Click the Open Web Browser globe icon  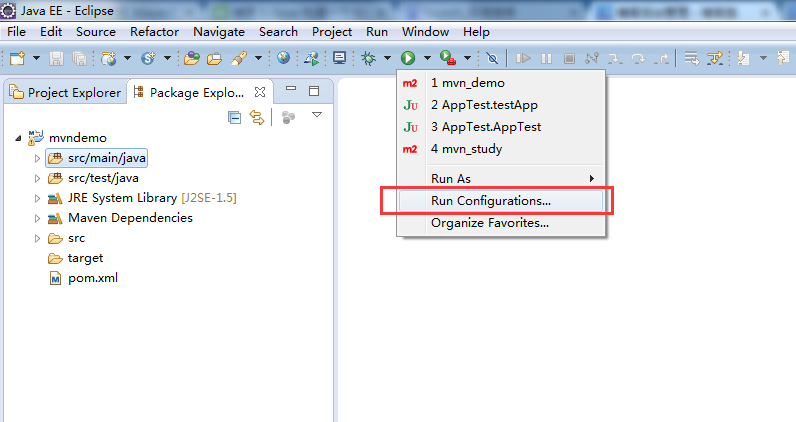[283, 58]
